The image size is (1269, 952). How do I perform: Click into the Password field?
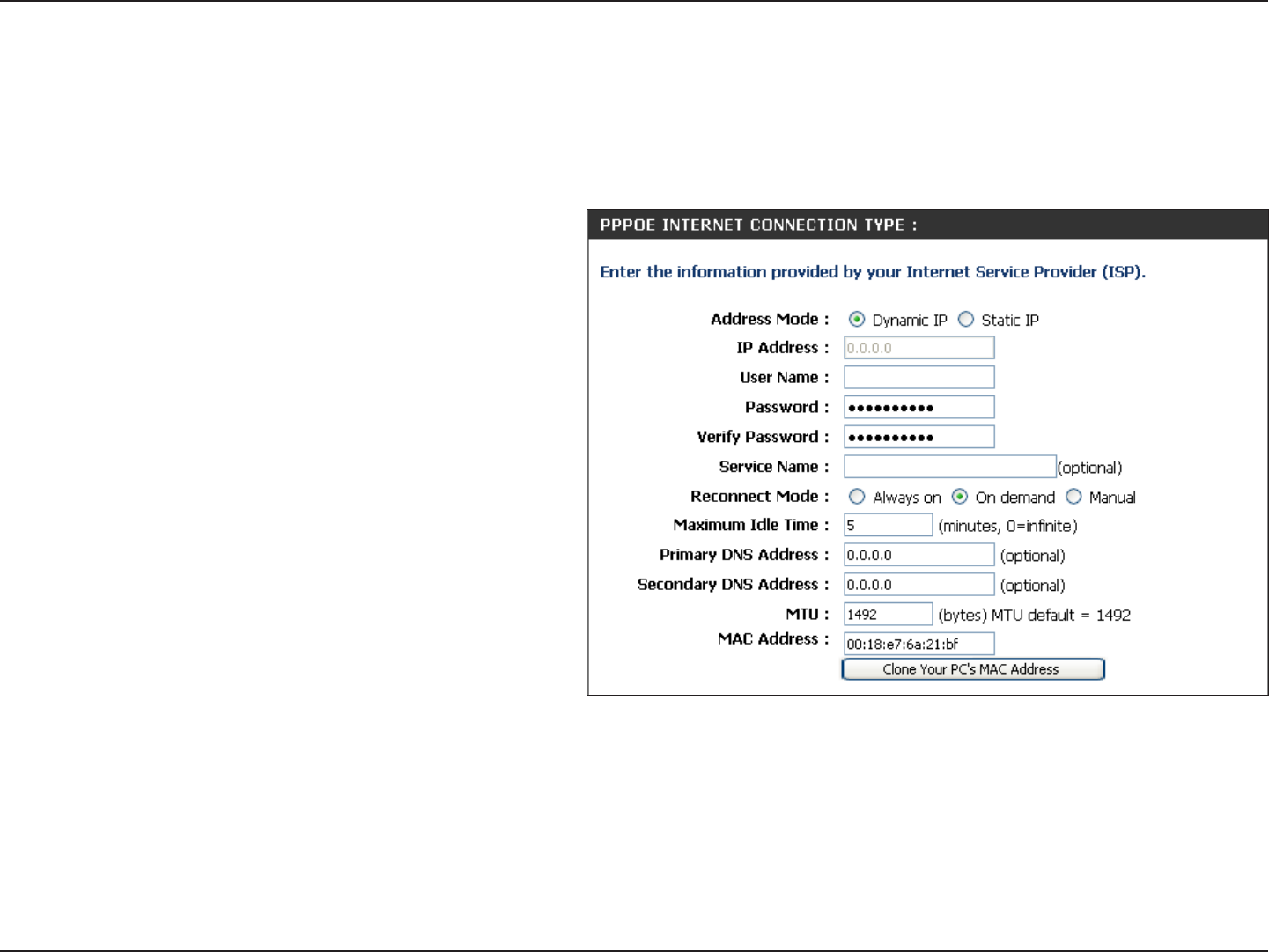919,407
